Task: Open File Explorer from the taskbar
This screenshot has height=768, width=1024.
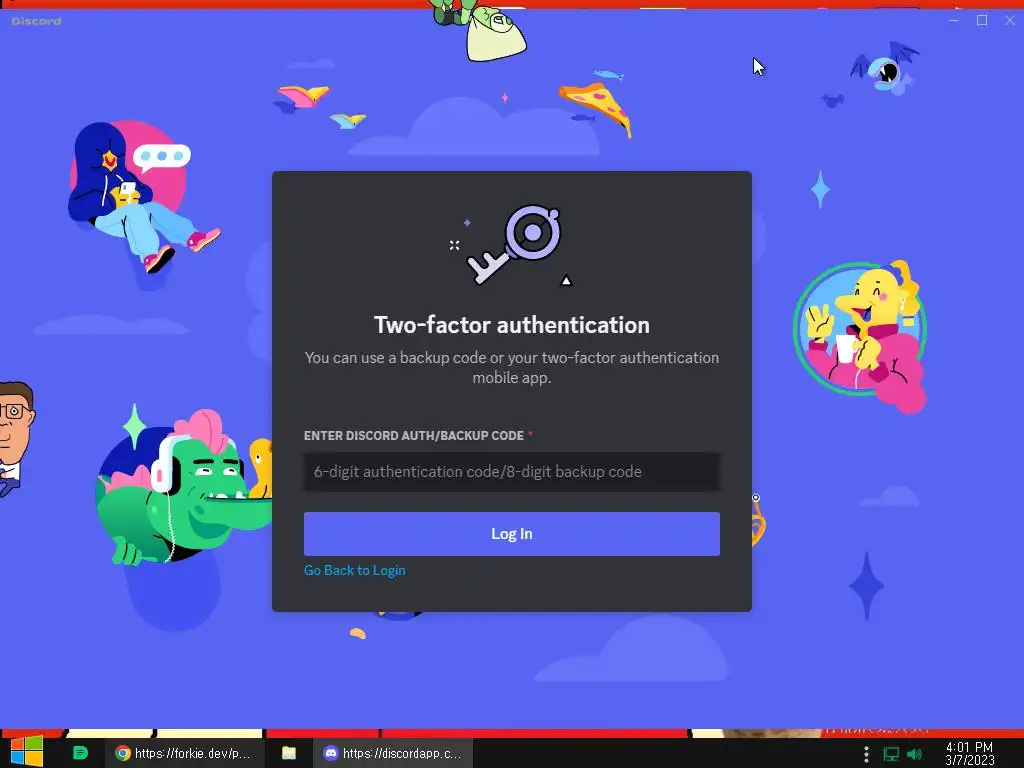Action: 289,753
